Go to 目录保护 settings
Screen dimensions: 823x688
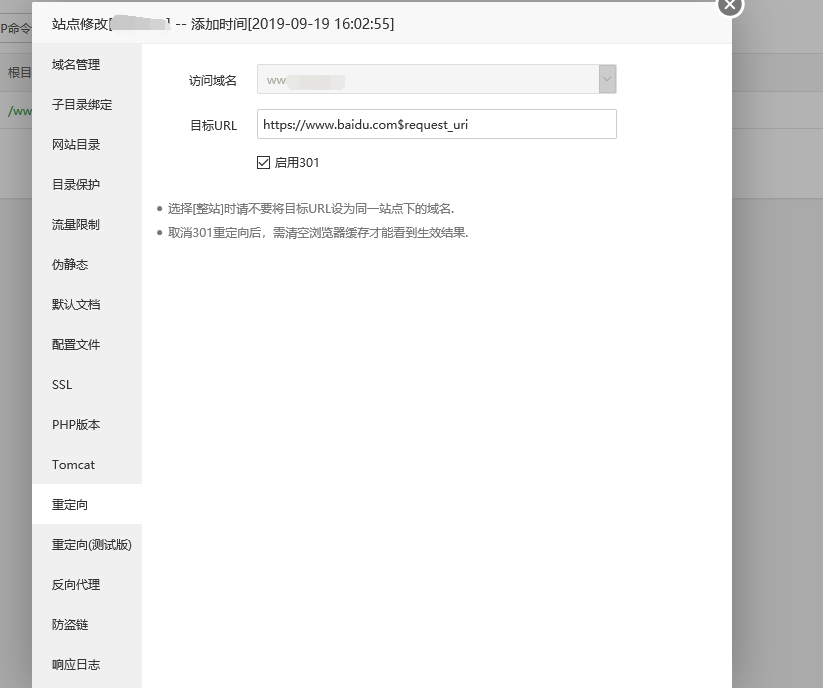click(87, 184)
